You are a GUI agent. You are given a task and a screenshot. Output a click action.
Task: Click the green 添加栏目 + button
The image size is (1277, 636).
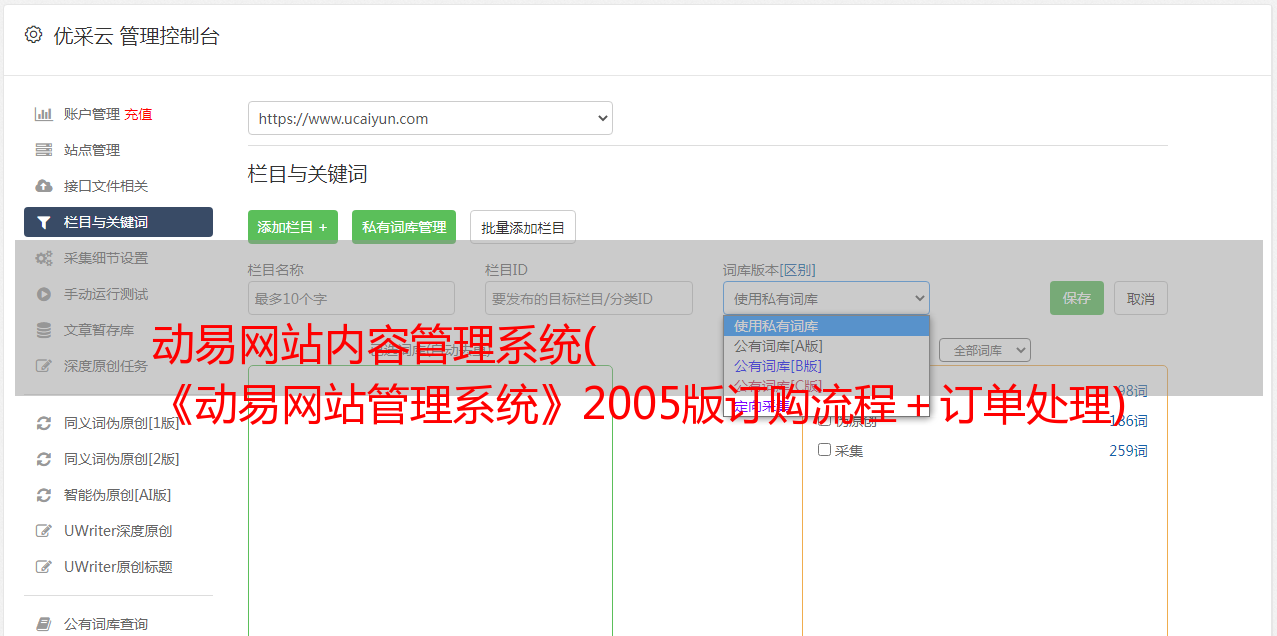point(293,227)
